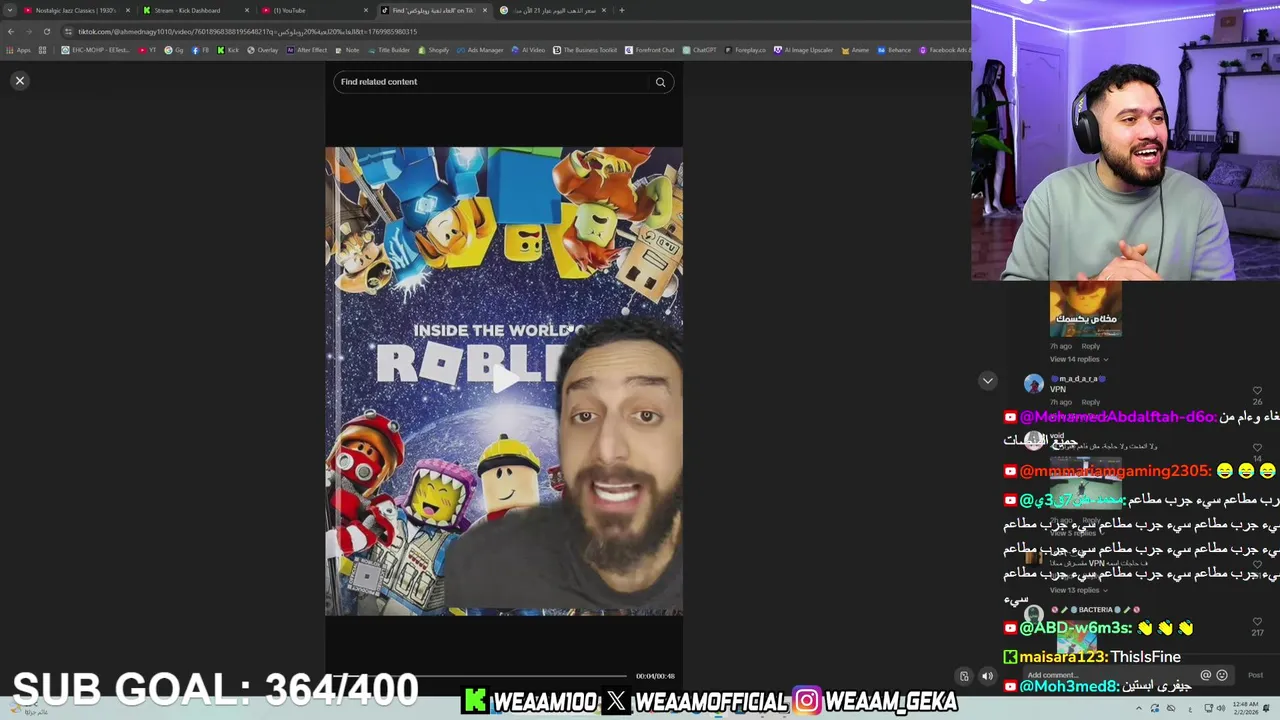Open the Anime bookmark
This screenshot has width=1280, height=720.
point(855,50)
